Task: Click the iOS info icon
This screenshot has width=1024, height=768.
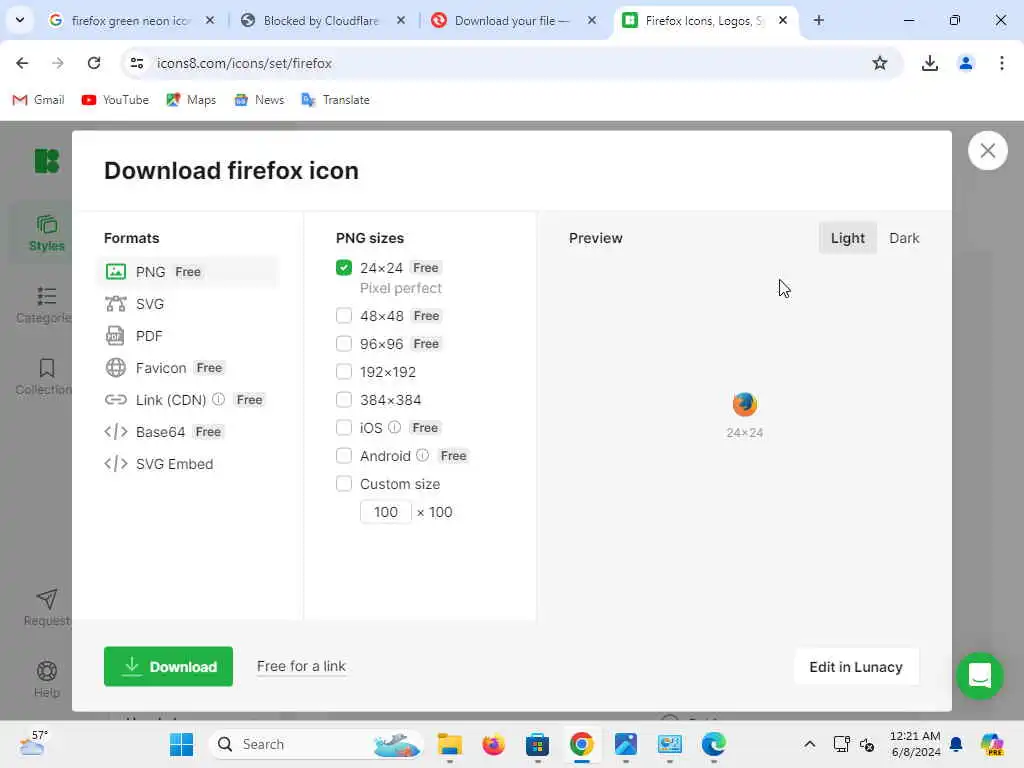Action: 394,427
